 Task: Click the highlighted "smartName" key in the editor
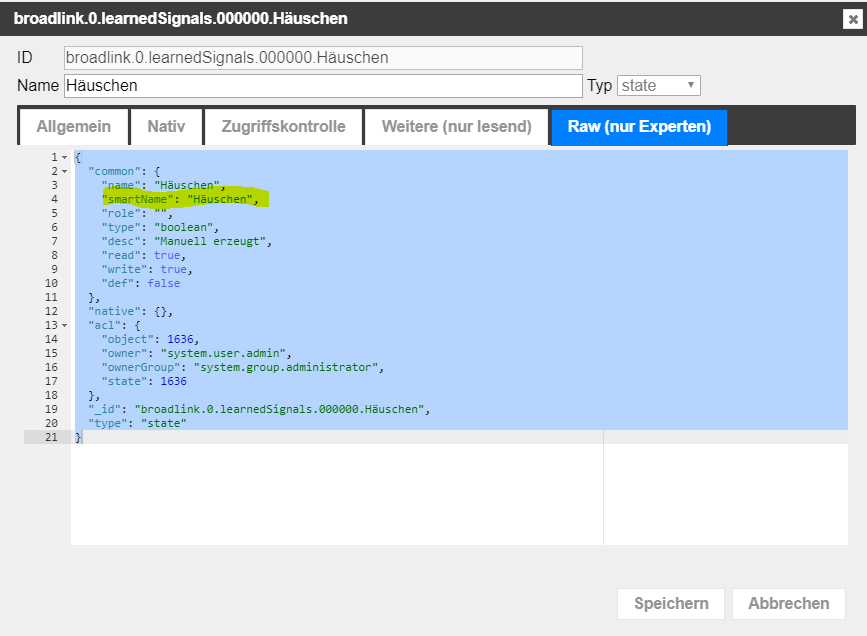click(138, 200)
